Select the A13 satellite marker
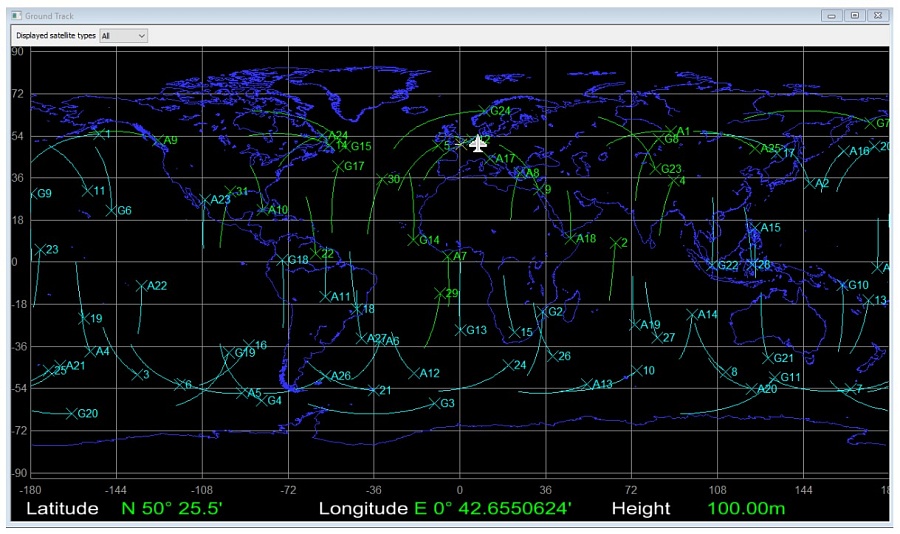The height and width of the screenshot is (534, 900). click(586, 385)
